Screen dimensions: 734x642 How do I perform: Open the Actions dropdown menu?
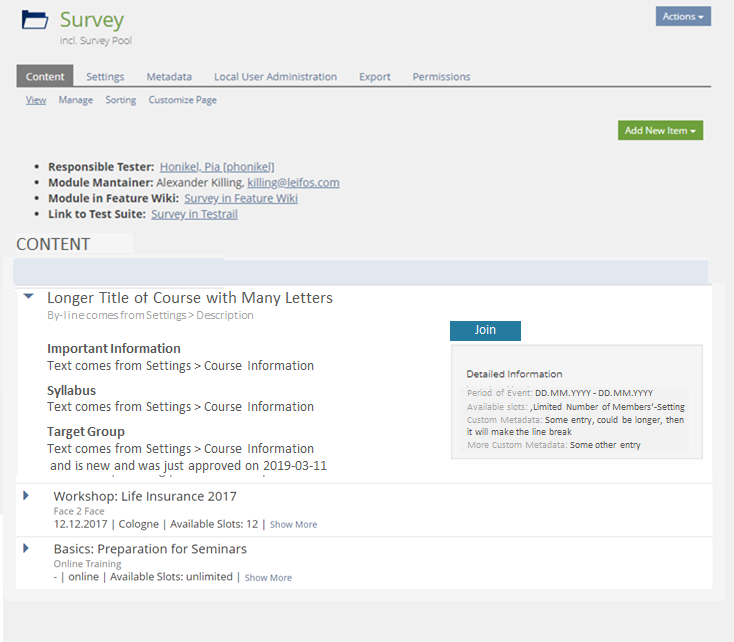click(x=683, y=16)
